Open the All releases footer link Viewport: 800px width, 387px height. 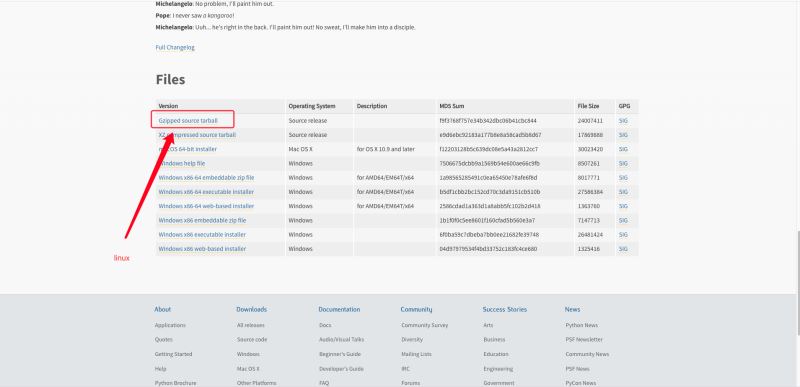(x=251, y=325)
